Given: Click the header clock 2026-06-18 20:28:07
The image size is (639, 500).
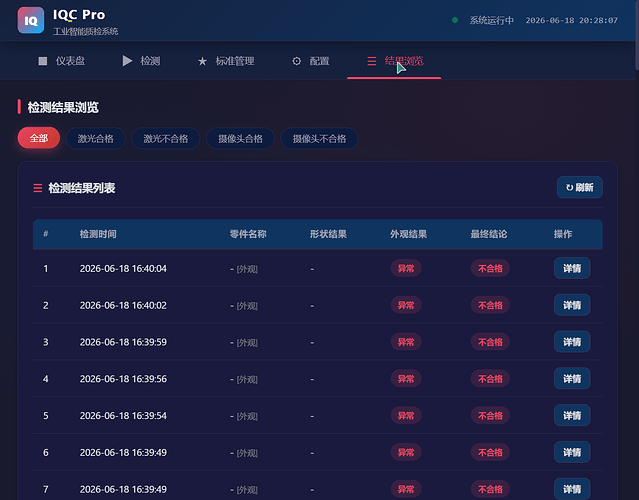Looking at the screenshot, I should 571,20.
